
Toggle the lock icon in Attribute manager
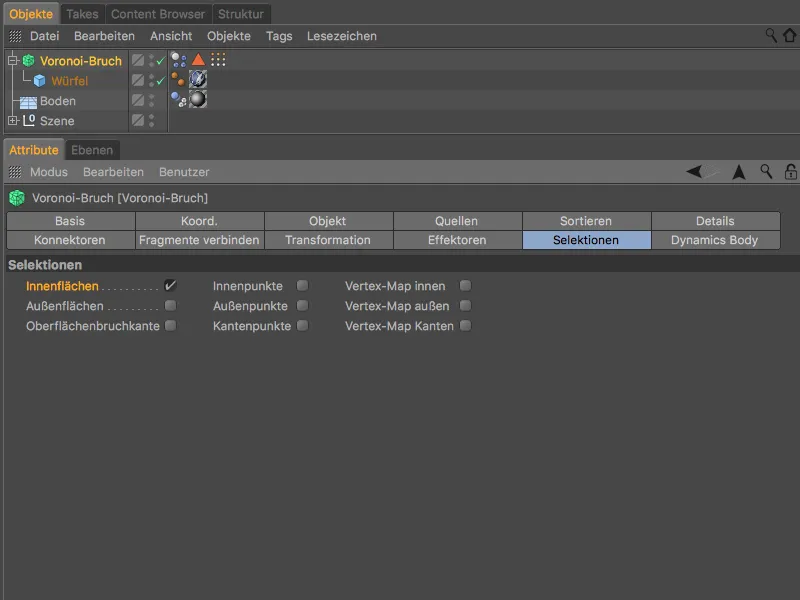[x=790, y=172]
